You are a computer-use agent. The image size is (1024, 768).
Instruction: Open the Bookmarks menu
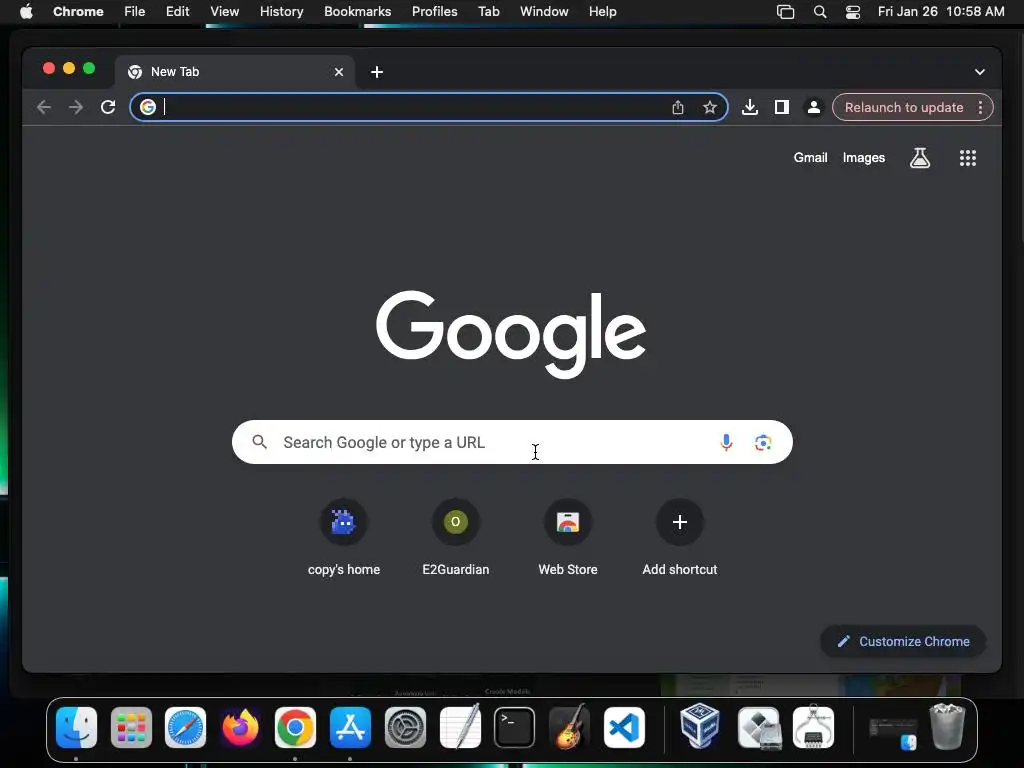(x=357, y=12)
